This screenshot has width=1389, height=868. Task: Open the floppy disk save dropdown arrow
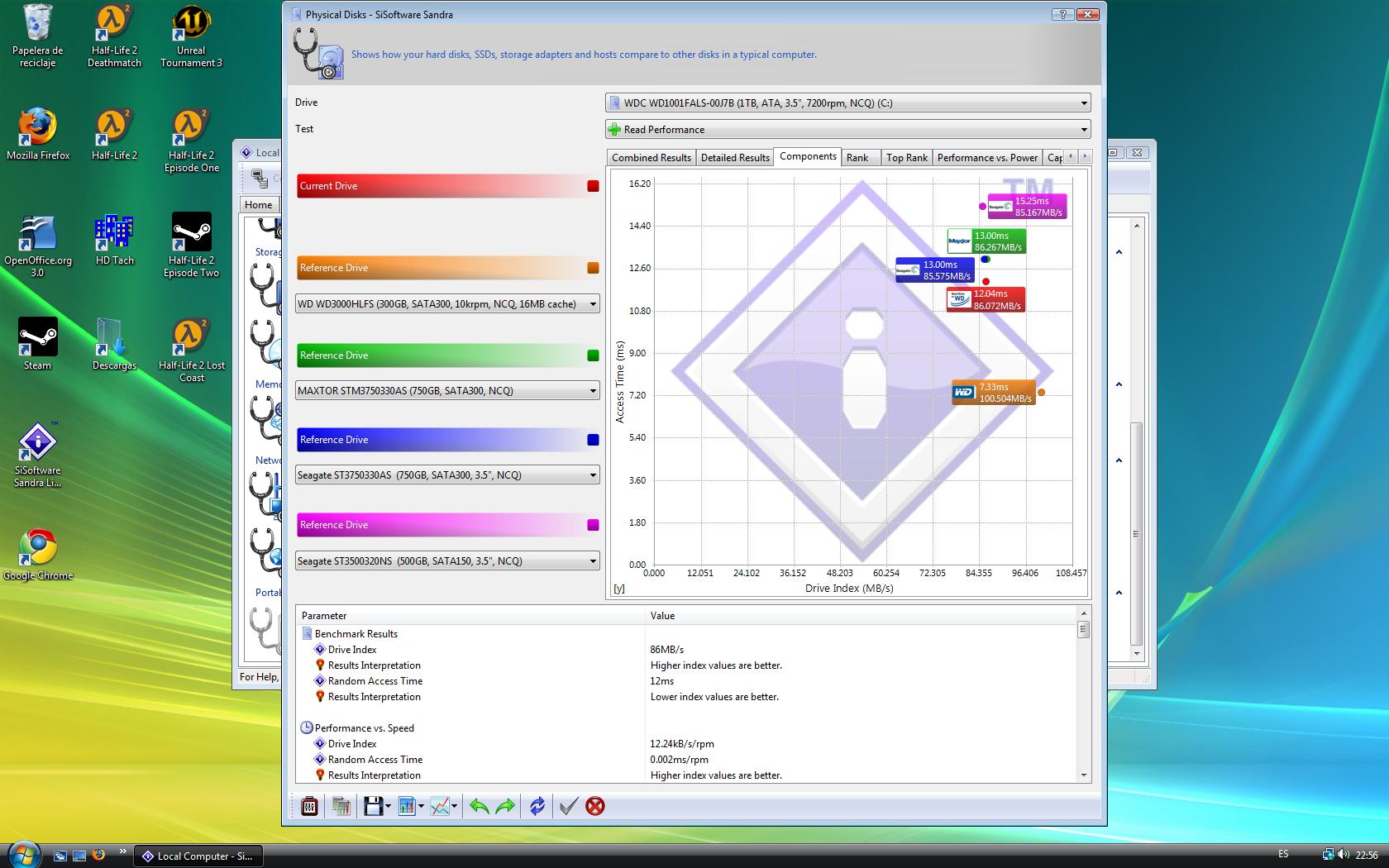(387, 806)
